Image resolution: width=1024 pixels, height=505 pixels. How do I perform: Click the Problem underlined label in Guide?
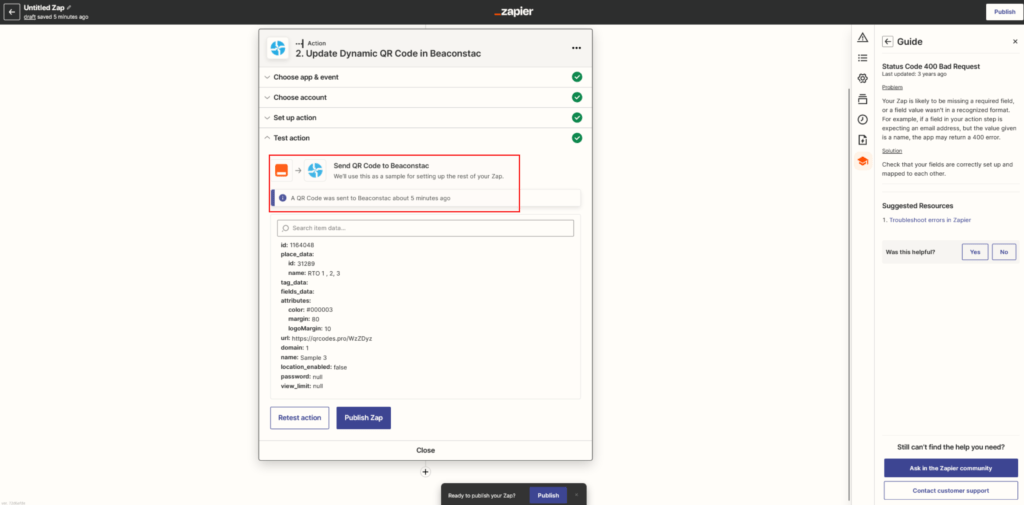point(892,87)
